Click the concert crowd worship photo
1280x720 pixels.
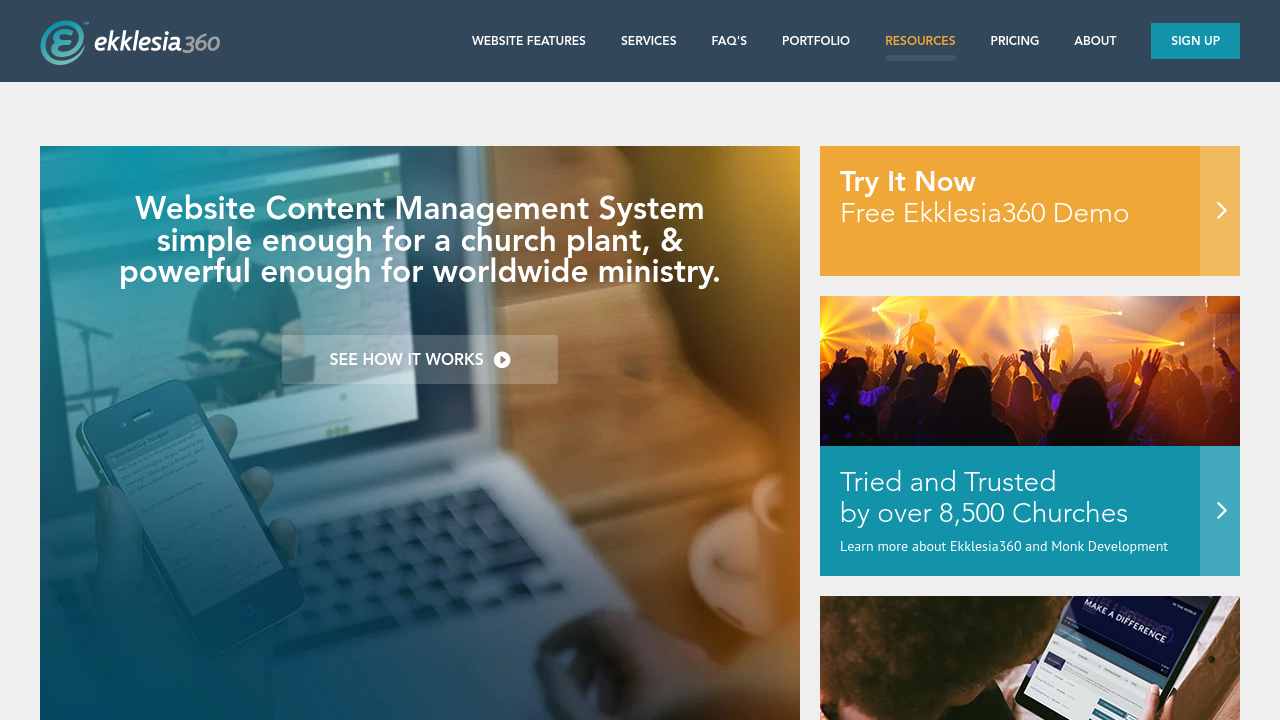(x=1030, y=371)
